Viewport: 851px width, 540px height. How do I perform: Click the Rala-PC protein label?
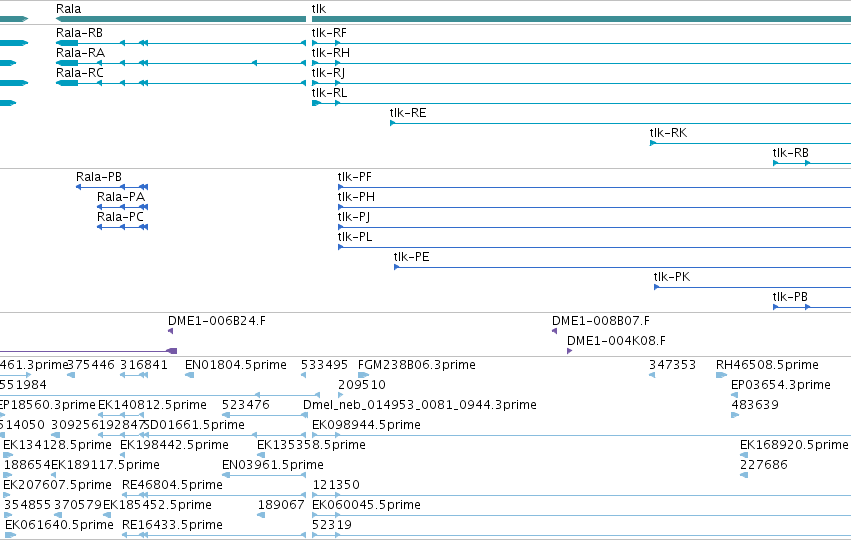point(120,217)
